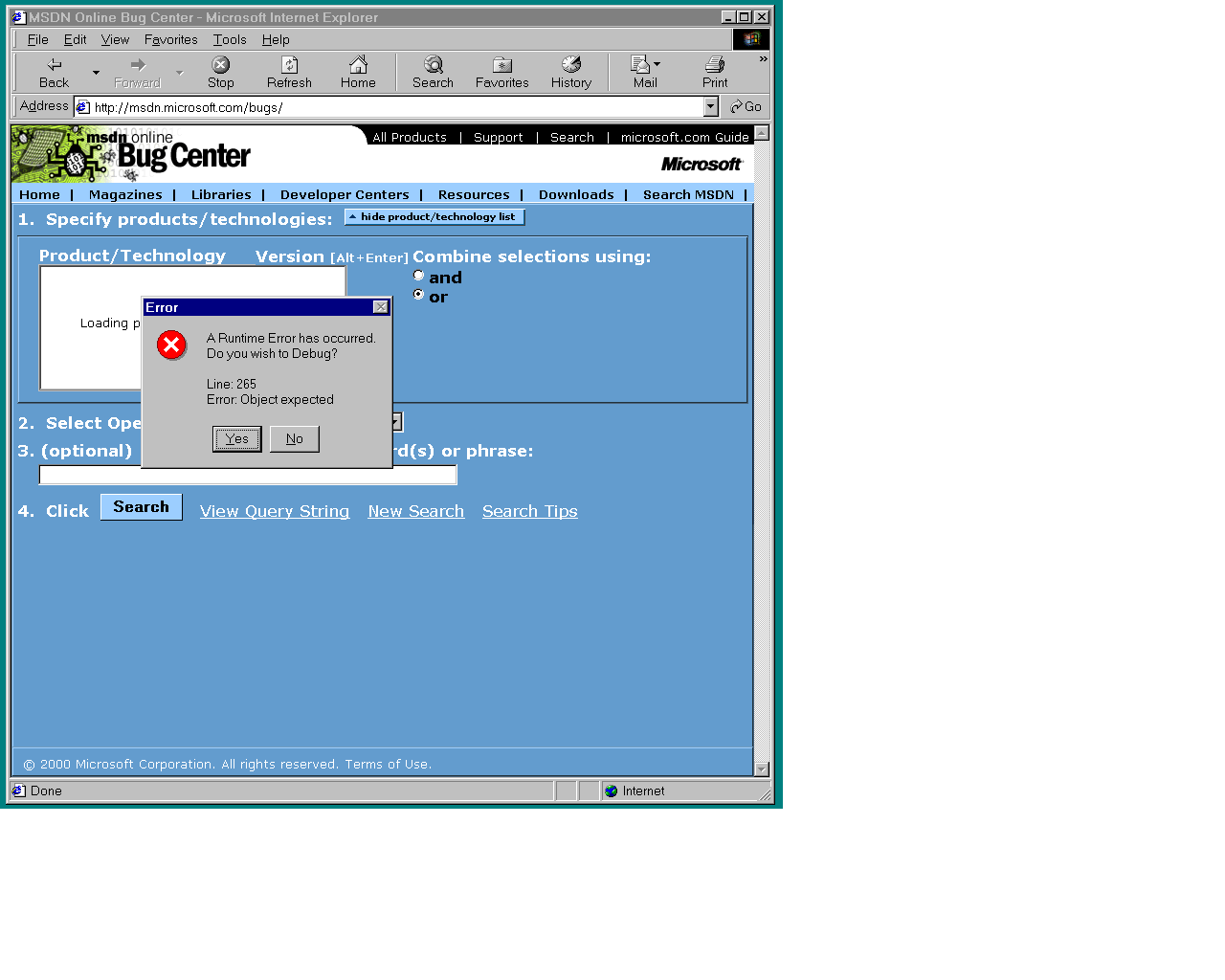Click the New Search link
Viewport: 1225px width, 980px height.
[x=416, y=511]
